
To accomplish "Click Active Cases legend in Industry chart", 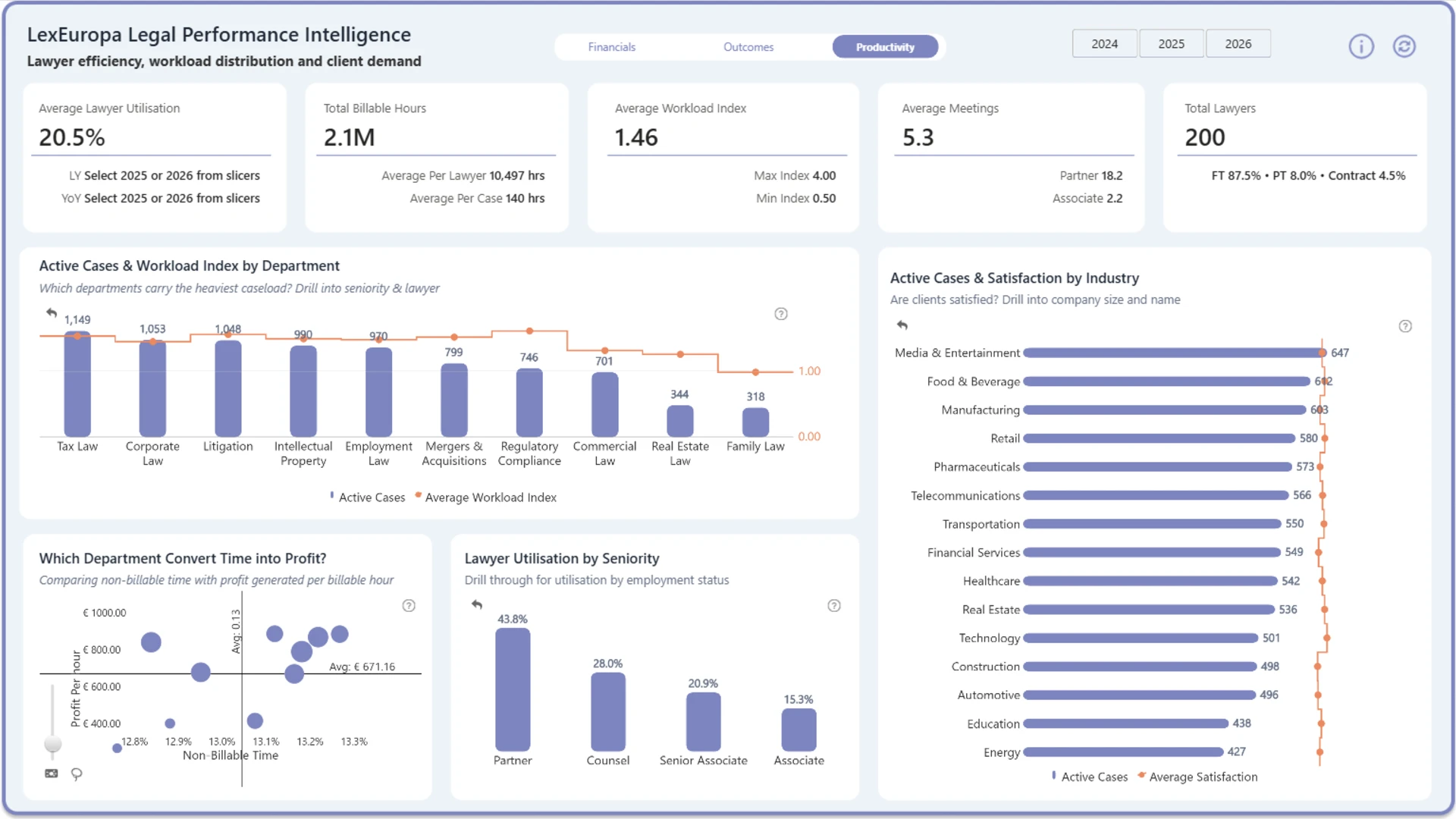I will [1090, 777].
